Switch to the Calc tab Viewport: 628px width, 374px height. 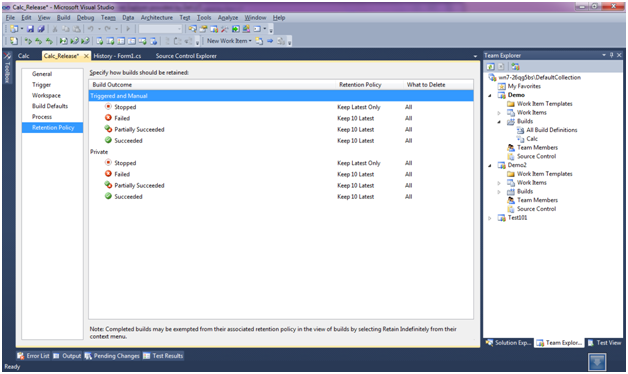click(x=24, y=56)
